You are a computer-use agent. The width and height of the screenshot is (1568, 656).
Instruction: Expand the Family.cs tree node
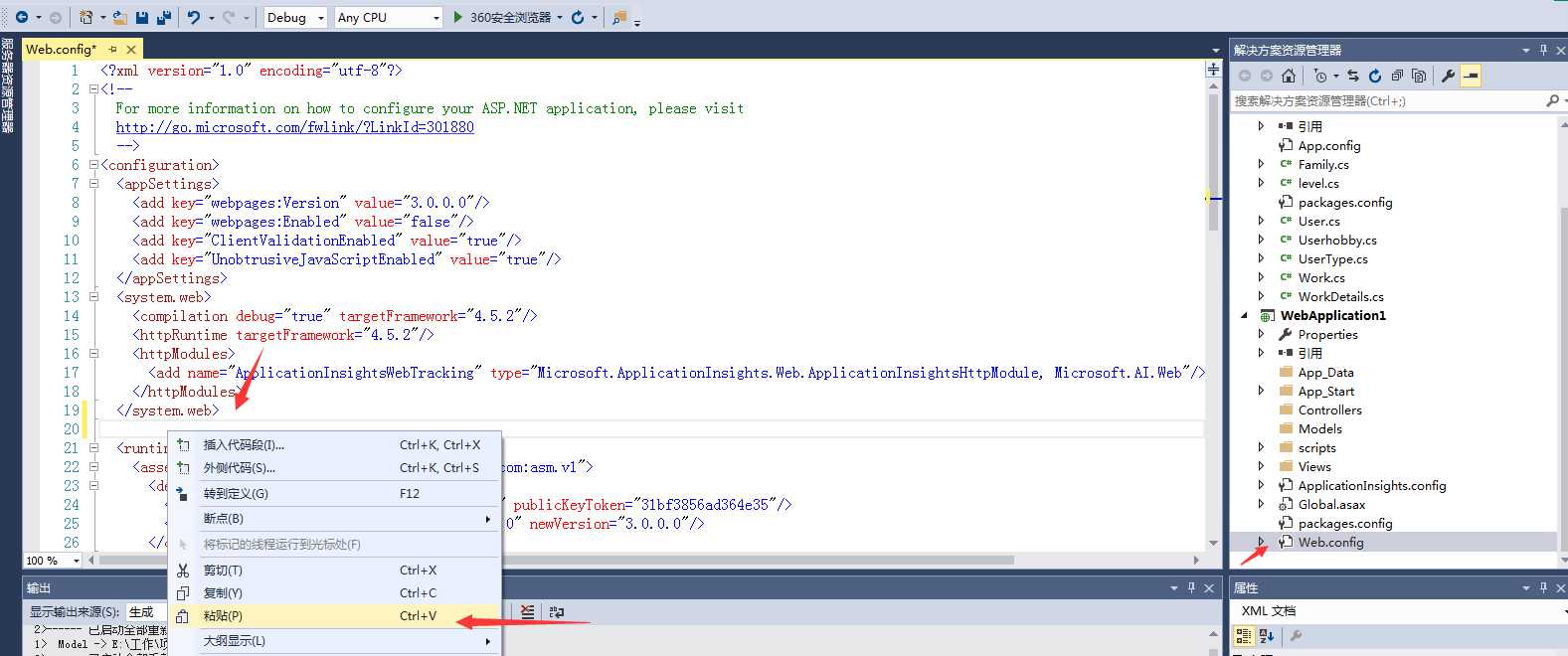point(1261,164)
